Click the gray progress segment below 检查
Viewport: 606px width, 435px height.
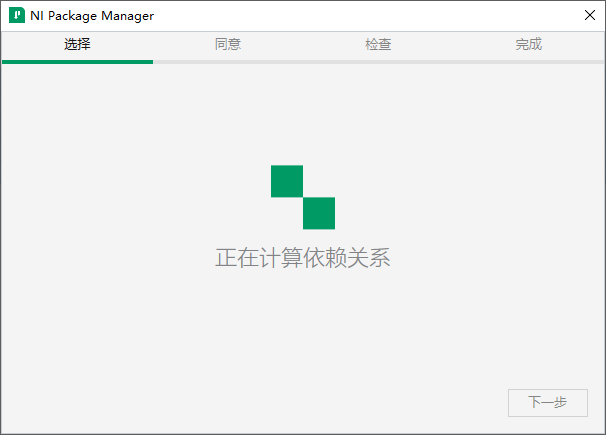[x=378, y=62]
